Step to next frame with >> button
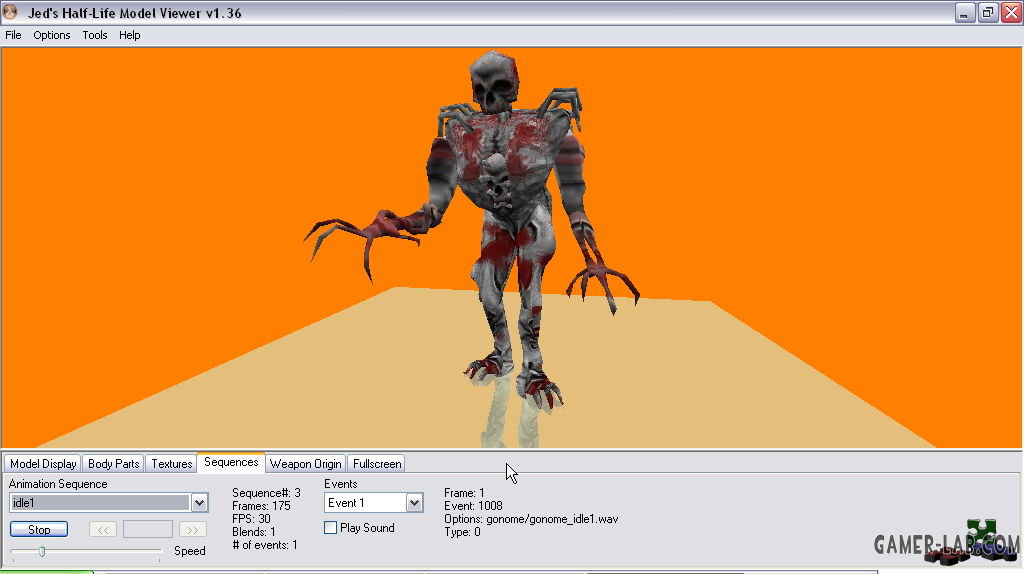1024x574 pixels. click(x=193, y=530)
